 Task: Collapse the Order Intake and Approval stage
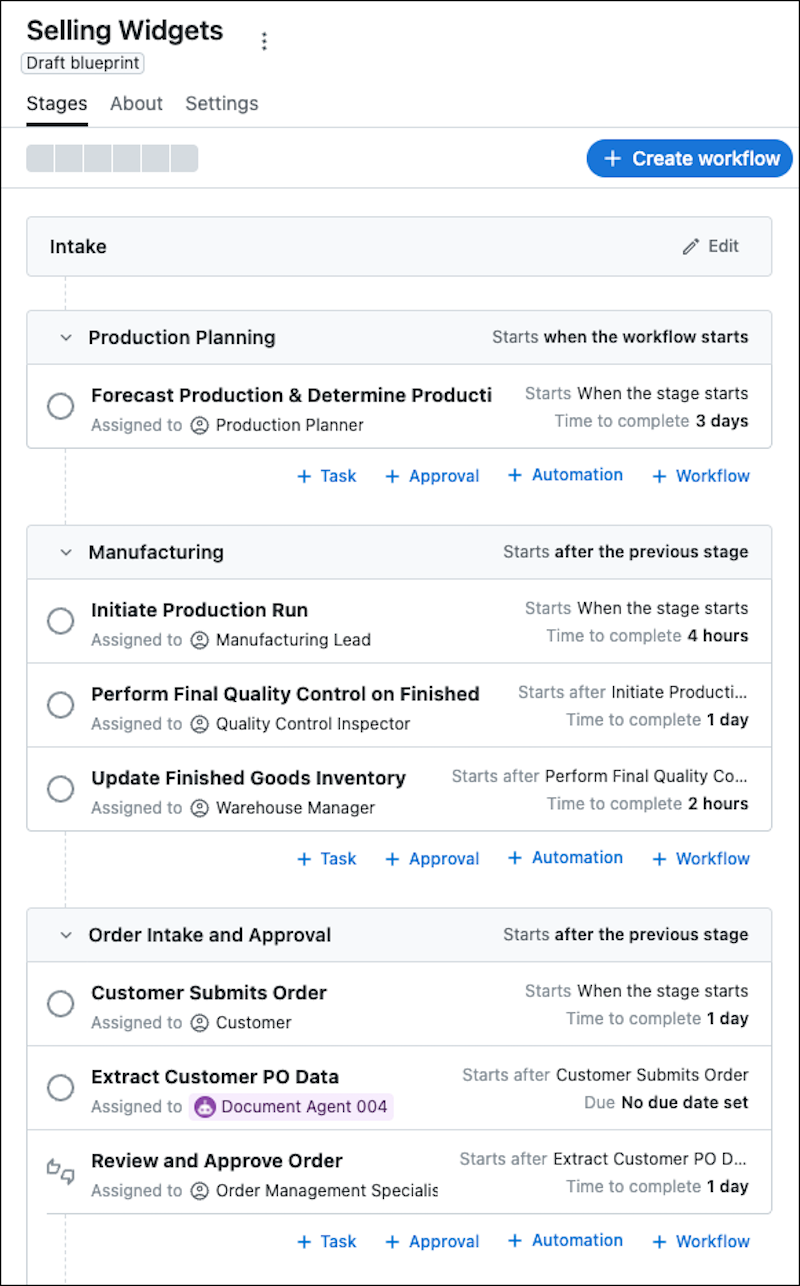tap(66, 936)
